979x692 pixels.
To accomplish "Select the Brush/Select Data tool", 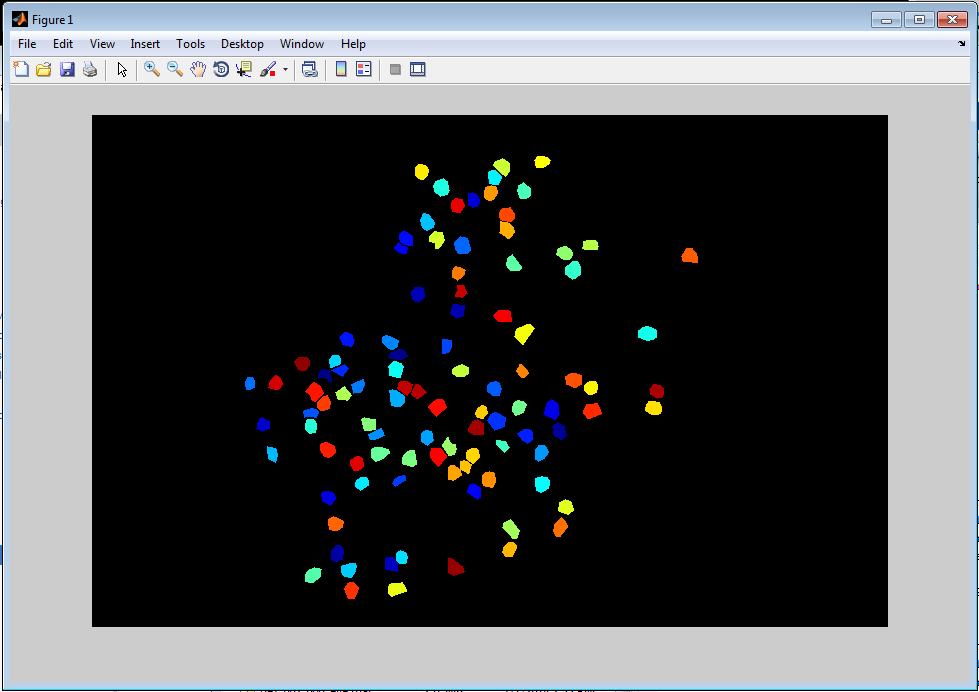I will [268, 69].
